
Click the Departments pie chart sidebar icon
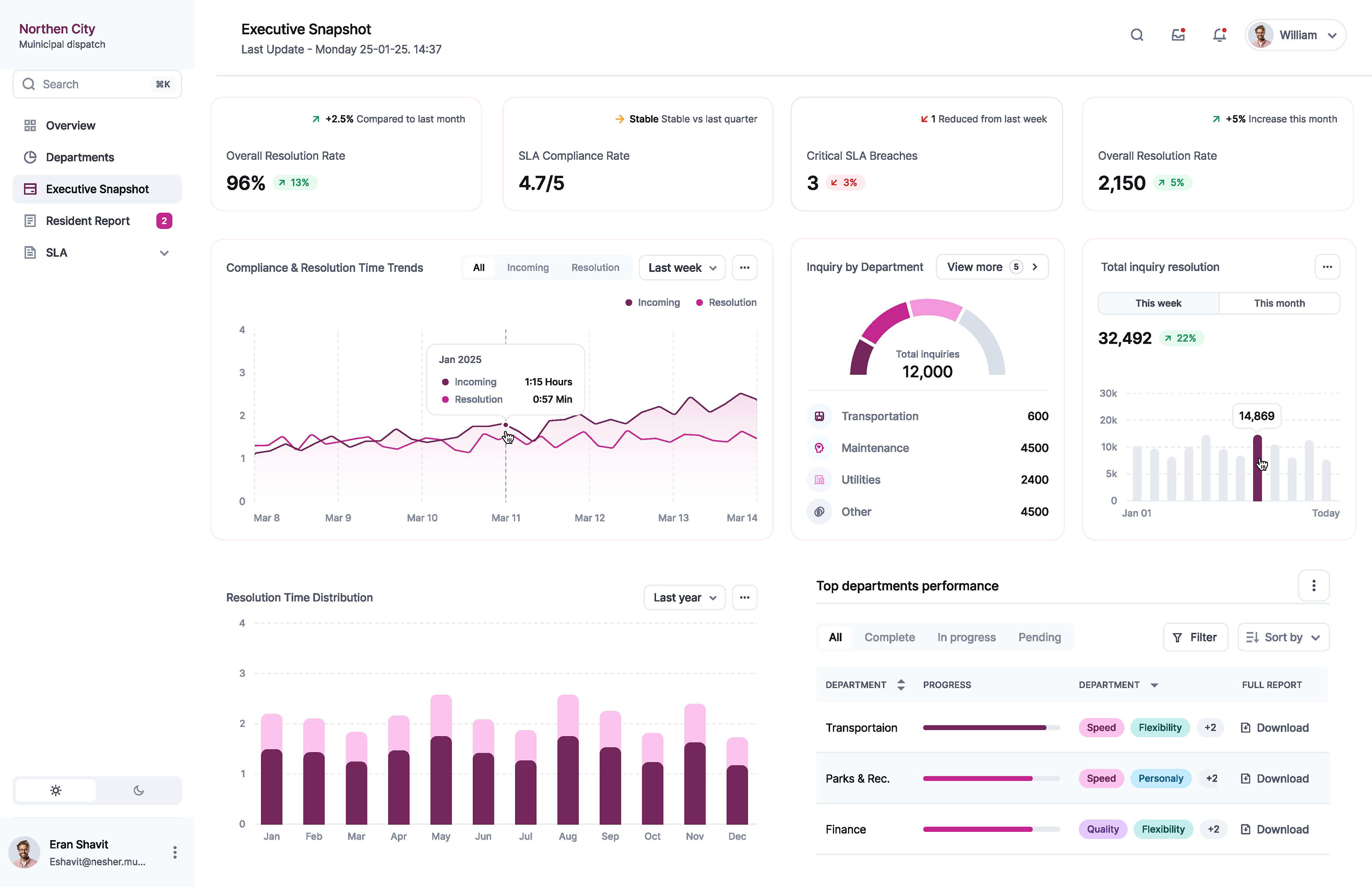tap(30, 157)
